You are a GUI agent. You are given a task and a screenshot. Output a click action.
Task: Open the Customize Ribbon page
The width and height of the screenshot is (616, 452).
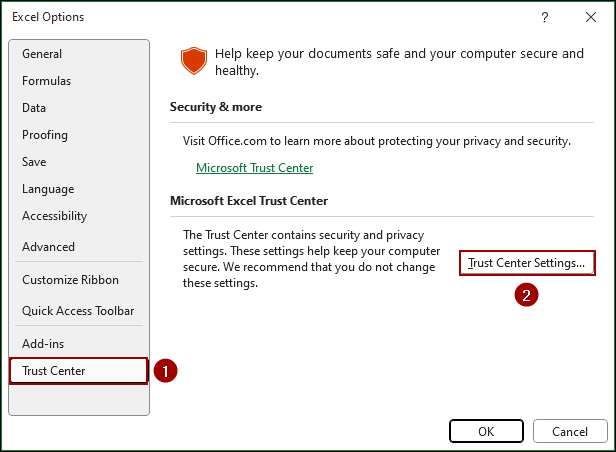70,280
